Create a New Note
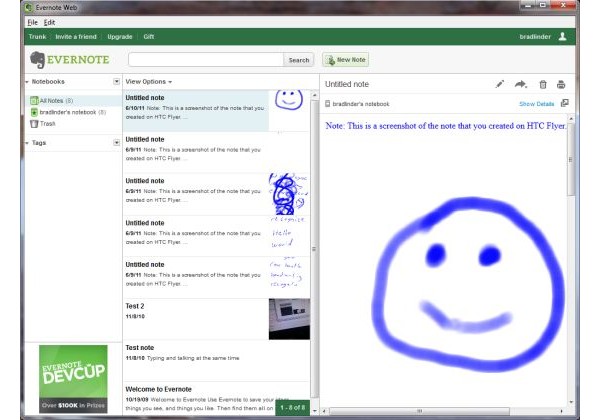Viewport: 600px width, 420px height. point(346,60)
